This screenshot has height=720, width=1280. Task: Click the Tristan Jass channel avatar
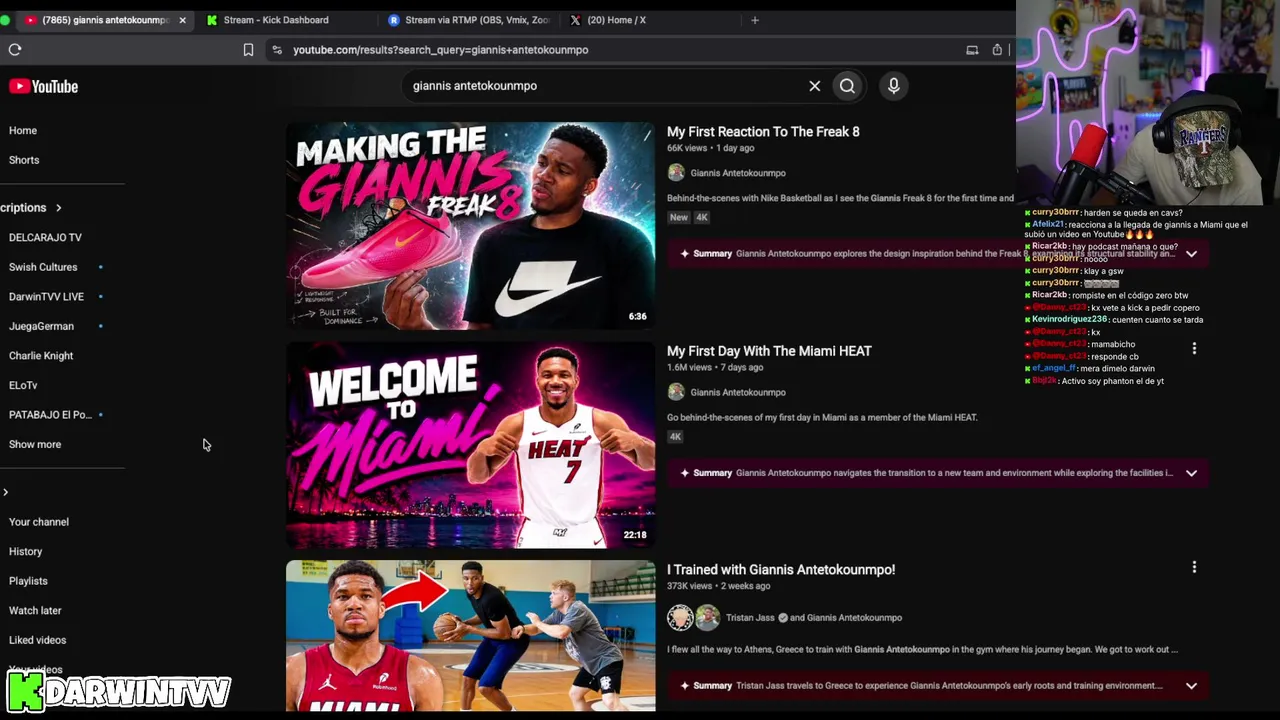click(680, 617)
